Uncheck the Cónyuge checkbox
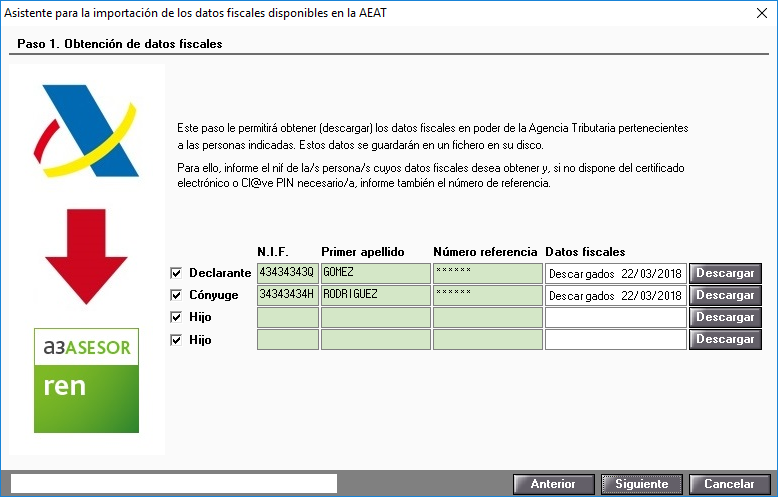This screenshot has height=497, width=778. pyautogui.click(x=176, y=295)
